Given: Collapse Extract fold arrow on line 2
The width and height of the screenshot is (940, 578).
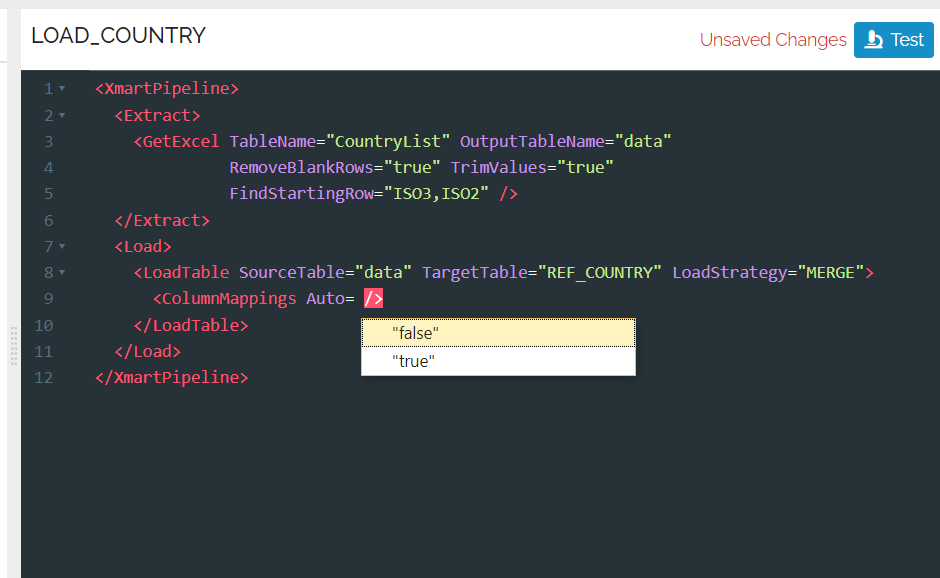Looking at the screenshot, I should (62, 115).
